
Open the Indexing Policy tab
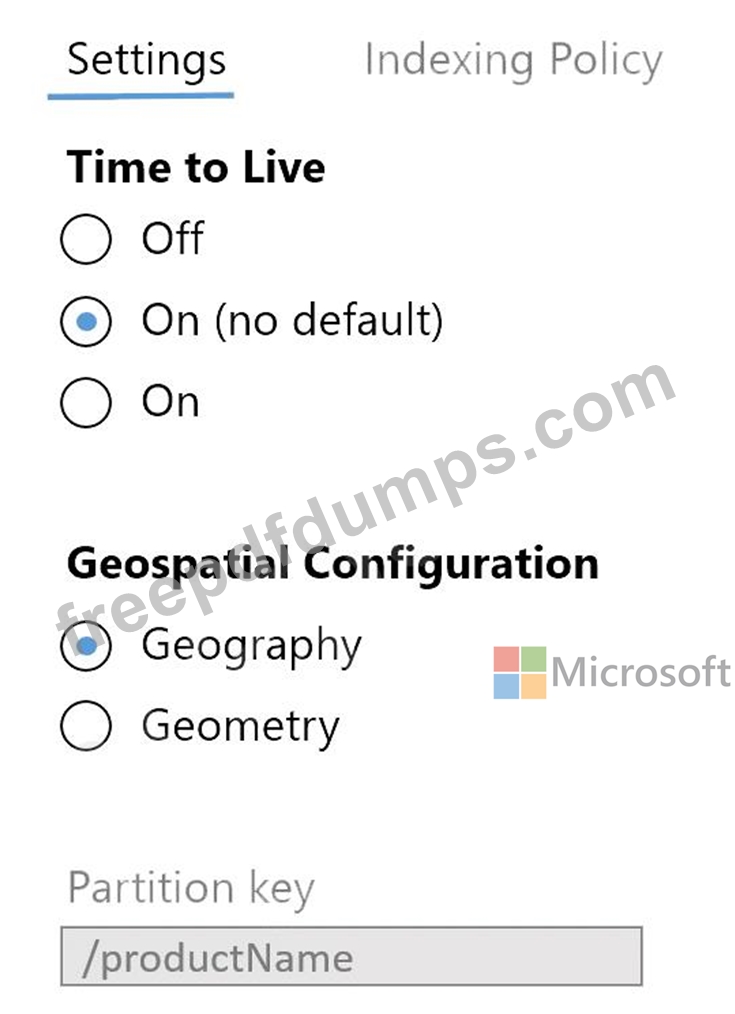pyautogui.click(x=512, y=61)
